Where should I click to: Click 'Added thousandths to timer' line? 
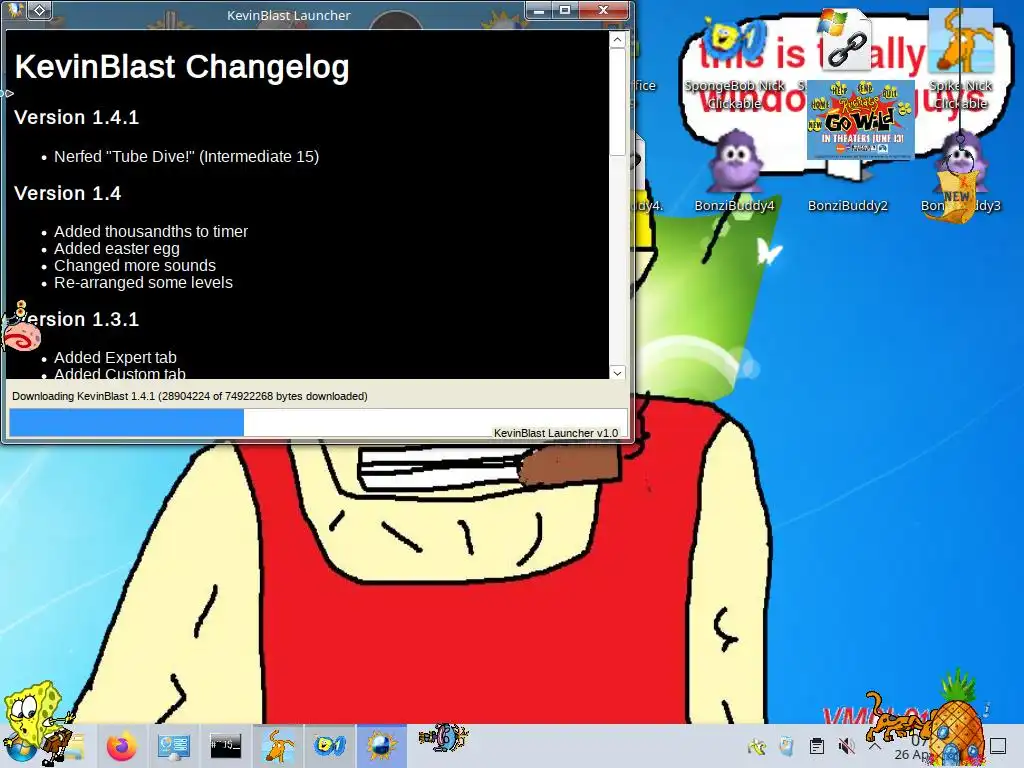(151, 231)
